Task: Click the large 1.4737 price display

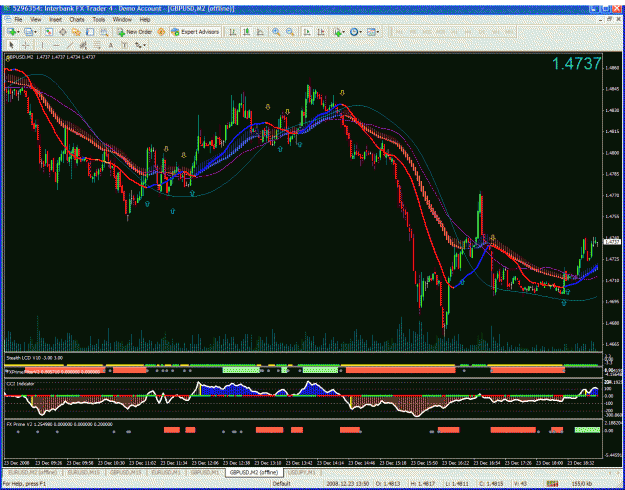Action: point(576,64)
